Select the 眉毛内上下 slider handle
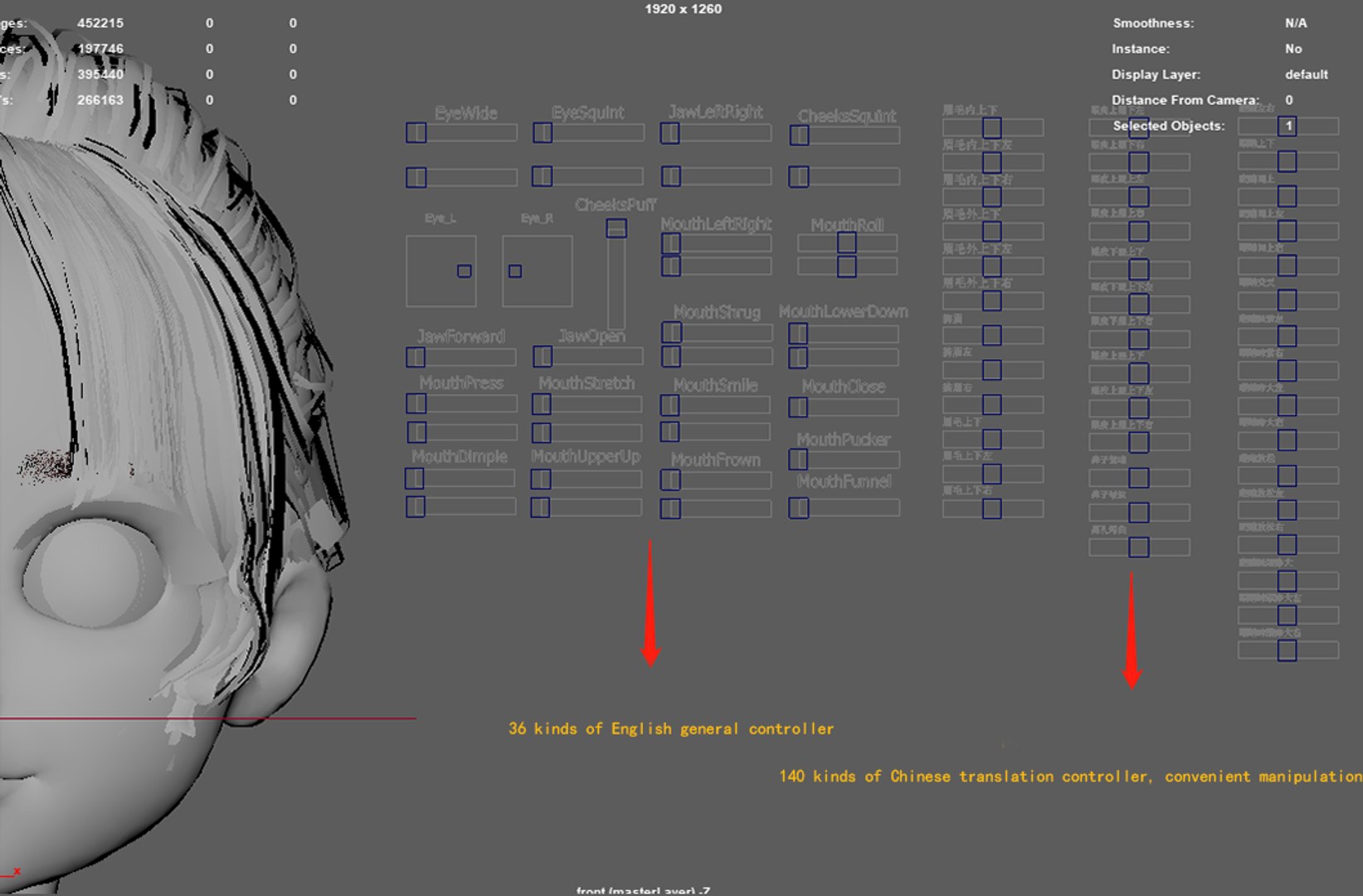1363x896 pixels. click(991, 127)
